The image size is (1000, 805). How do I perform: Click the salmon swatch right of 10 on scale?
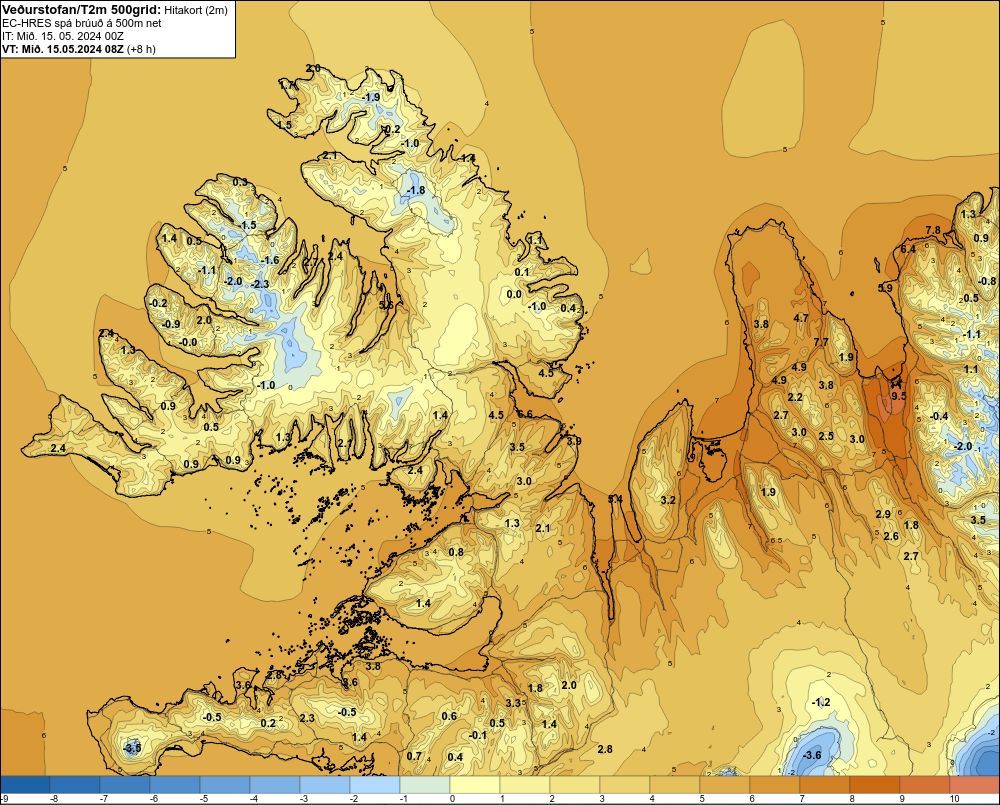tap(974, 784)
